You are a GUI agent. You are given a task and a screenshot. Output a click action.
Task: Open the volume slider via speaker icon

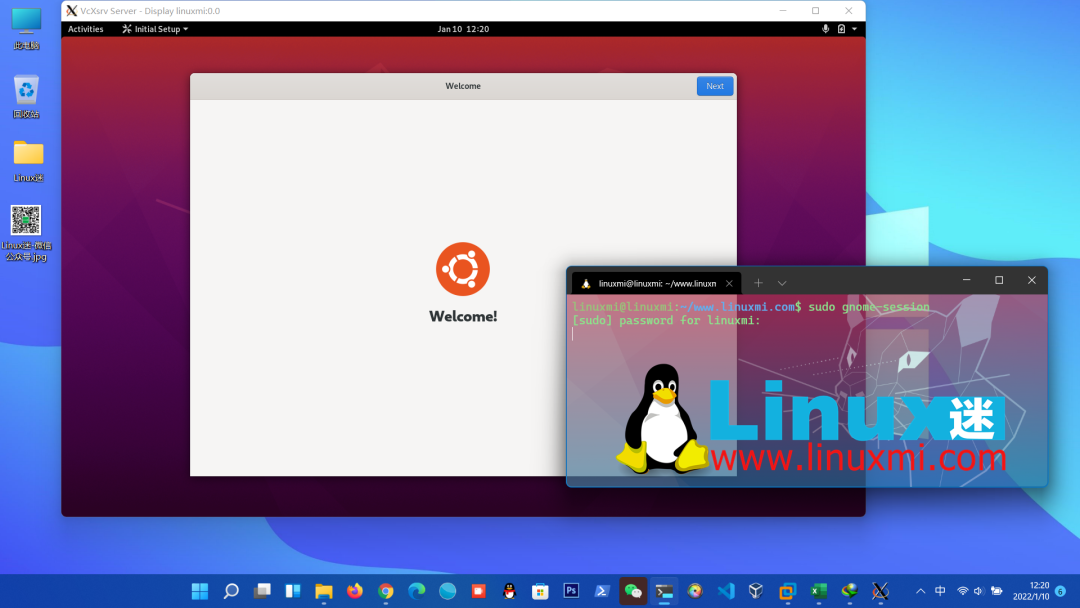point(977,592)
